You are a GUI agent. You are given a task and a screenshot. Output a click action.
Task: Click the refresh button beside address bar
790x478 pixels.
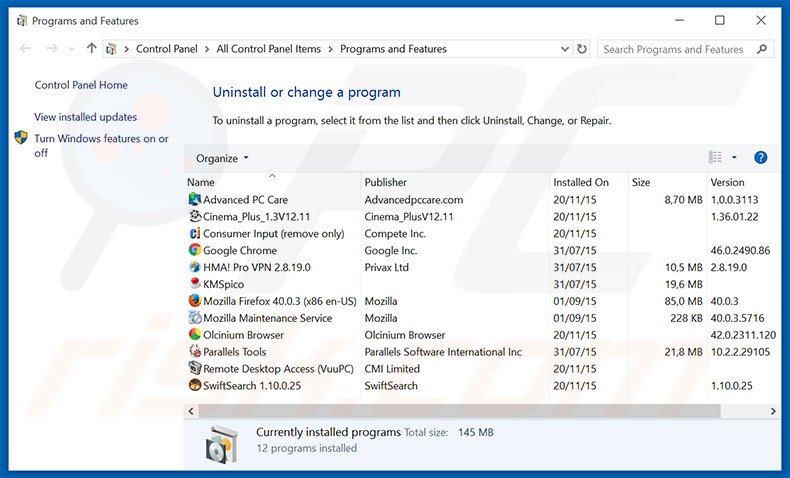coord(582,49)
